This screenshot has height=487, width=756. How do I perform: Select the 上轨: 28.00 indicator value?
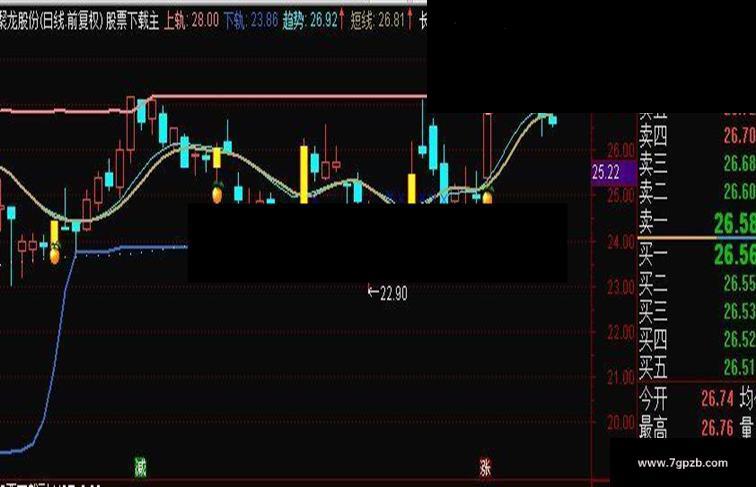(191, 21)
